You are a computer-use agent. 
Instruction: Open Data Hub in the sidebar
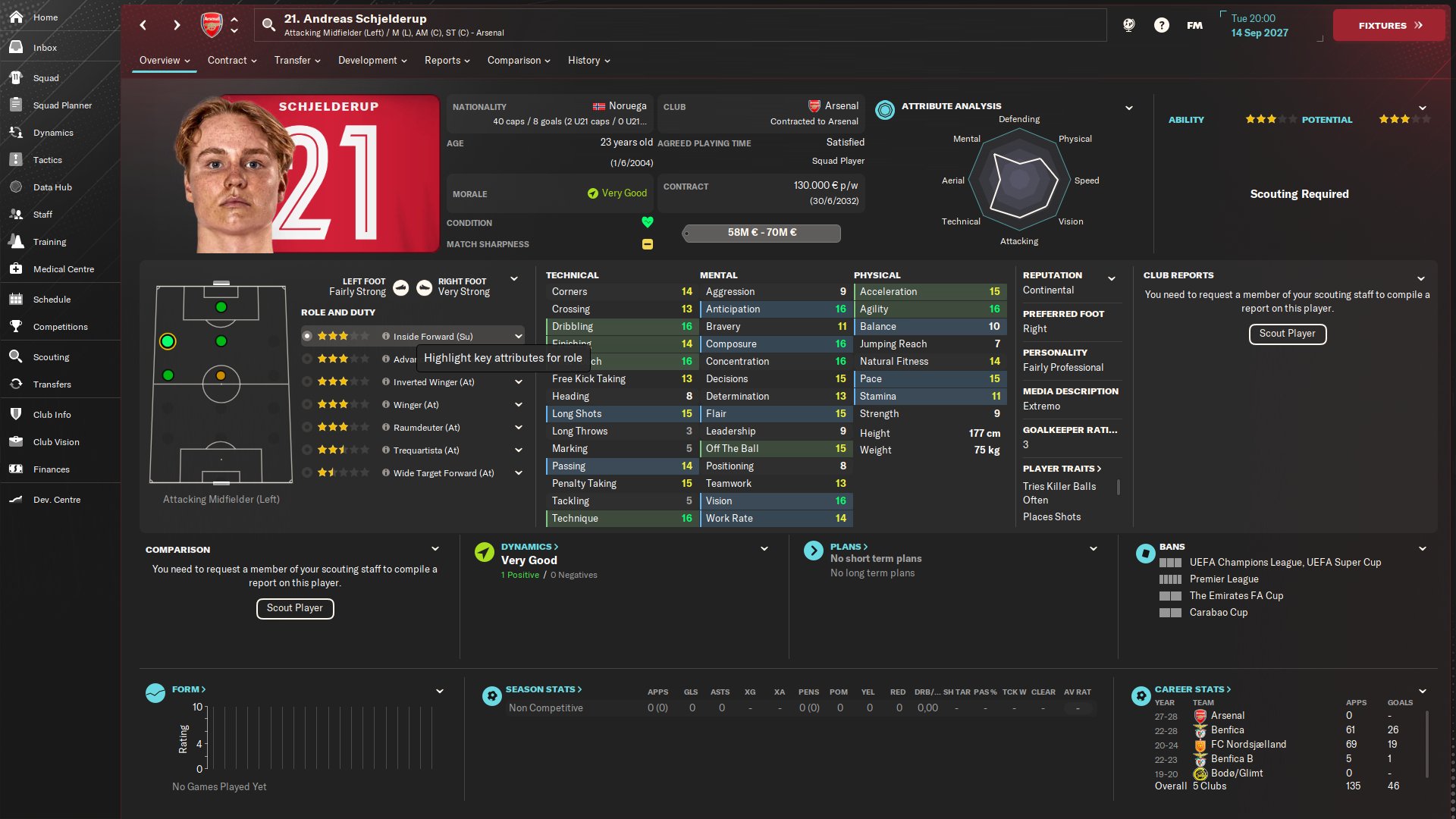[52, 187]
